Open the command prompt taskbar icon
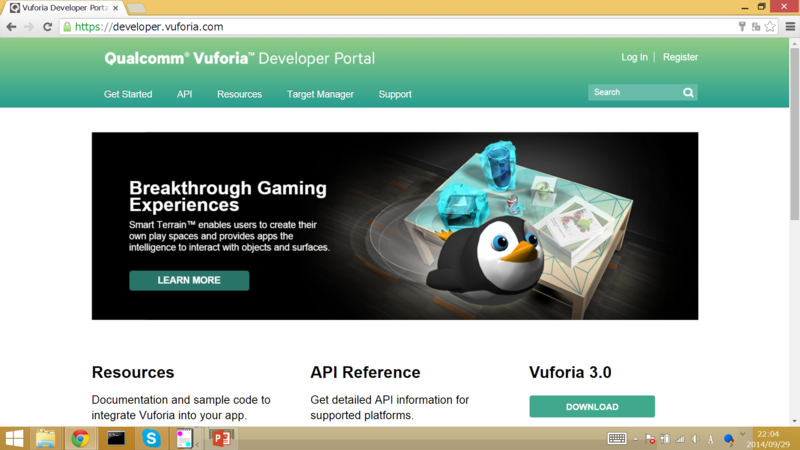This screenshot has width=800, height=450. tap(116, 438)
